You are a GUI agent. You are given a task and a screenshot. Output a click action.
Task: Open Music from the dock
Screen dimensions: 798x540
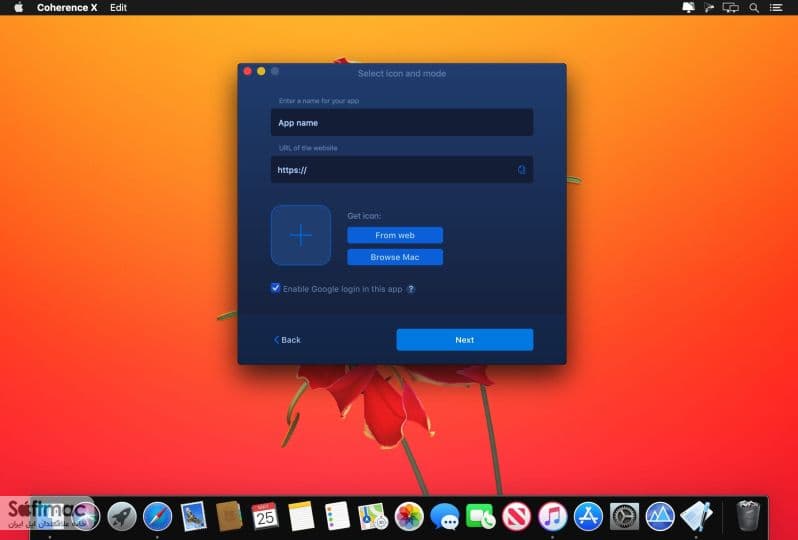(552, 516)
